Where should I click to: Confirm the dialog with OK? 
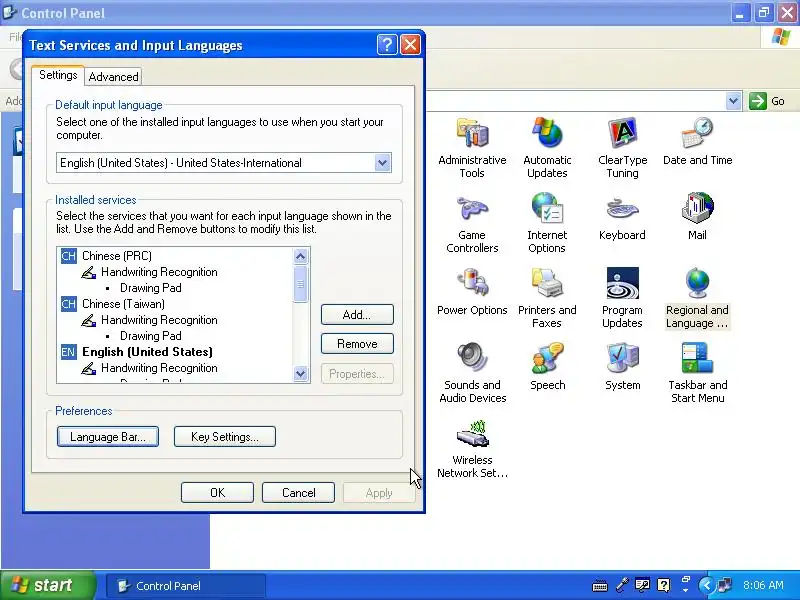217,493
